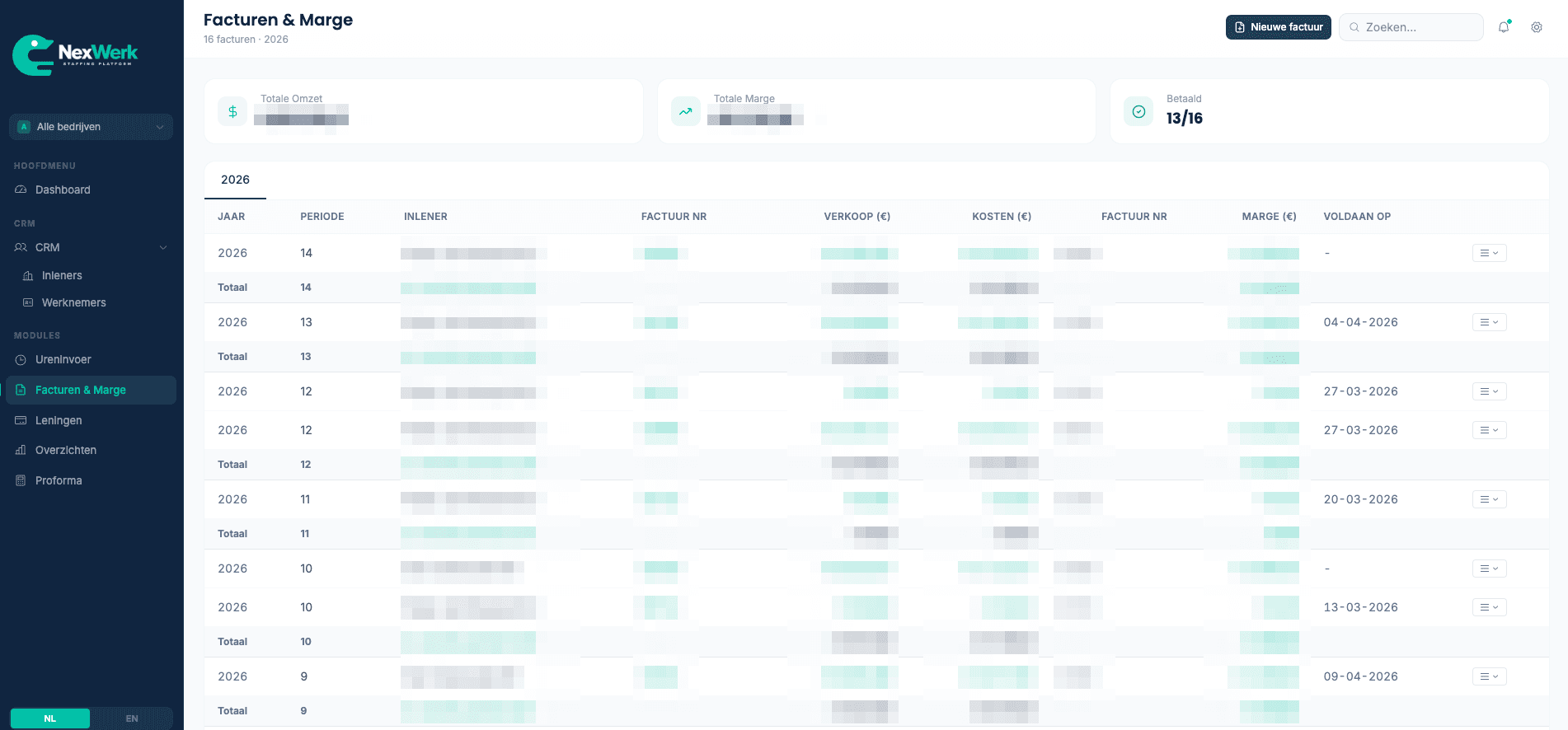Click the Overzichten chart icon

tap(21, 450)
